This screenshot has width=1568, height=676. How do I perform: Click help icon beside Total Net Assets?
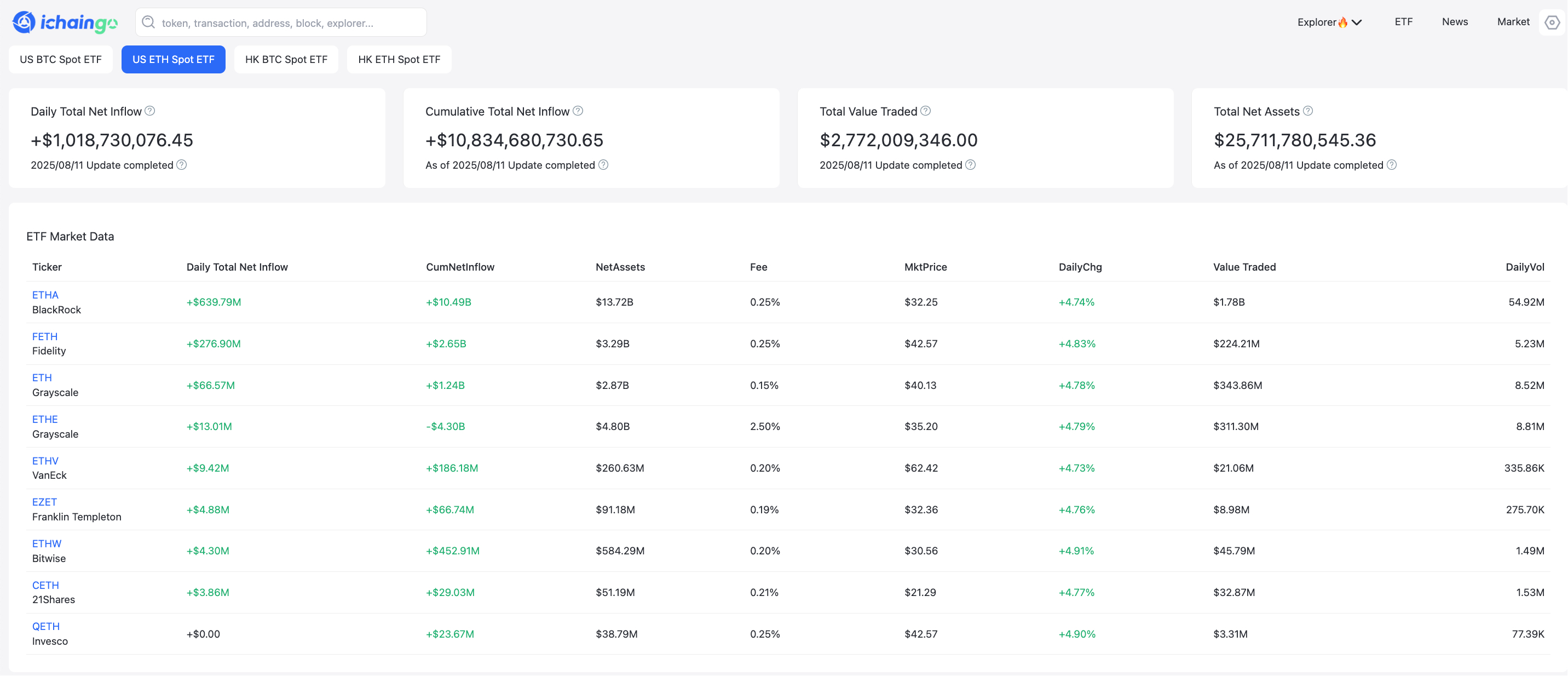coord(1307,111)
